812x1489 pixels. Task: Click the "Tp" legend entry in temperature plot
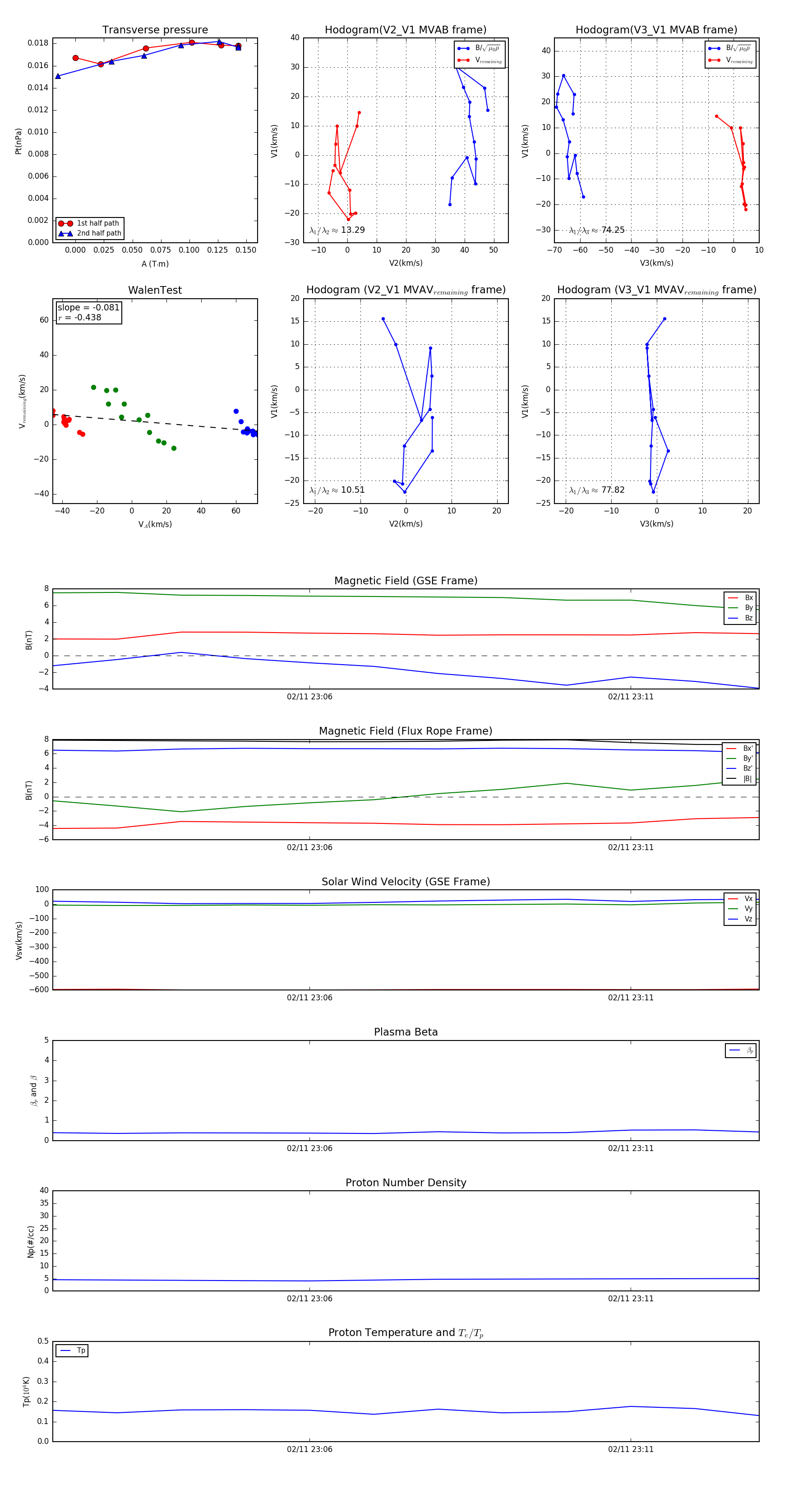(x=72, y=1351)
